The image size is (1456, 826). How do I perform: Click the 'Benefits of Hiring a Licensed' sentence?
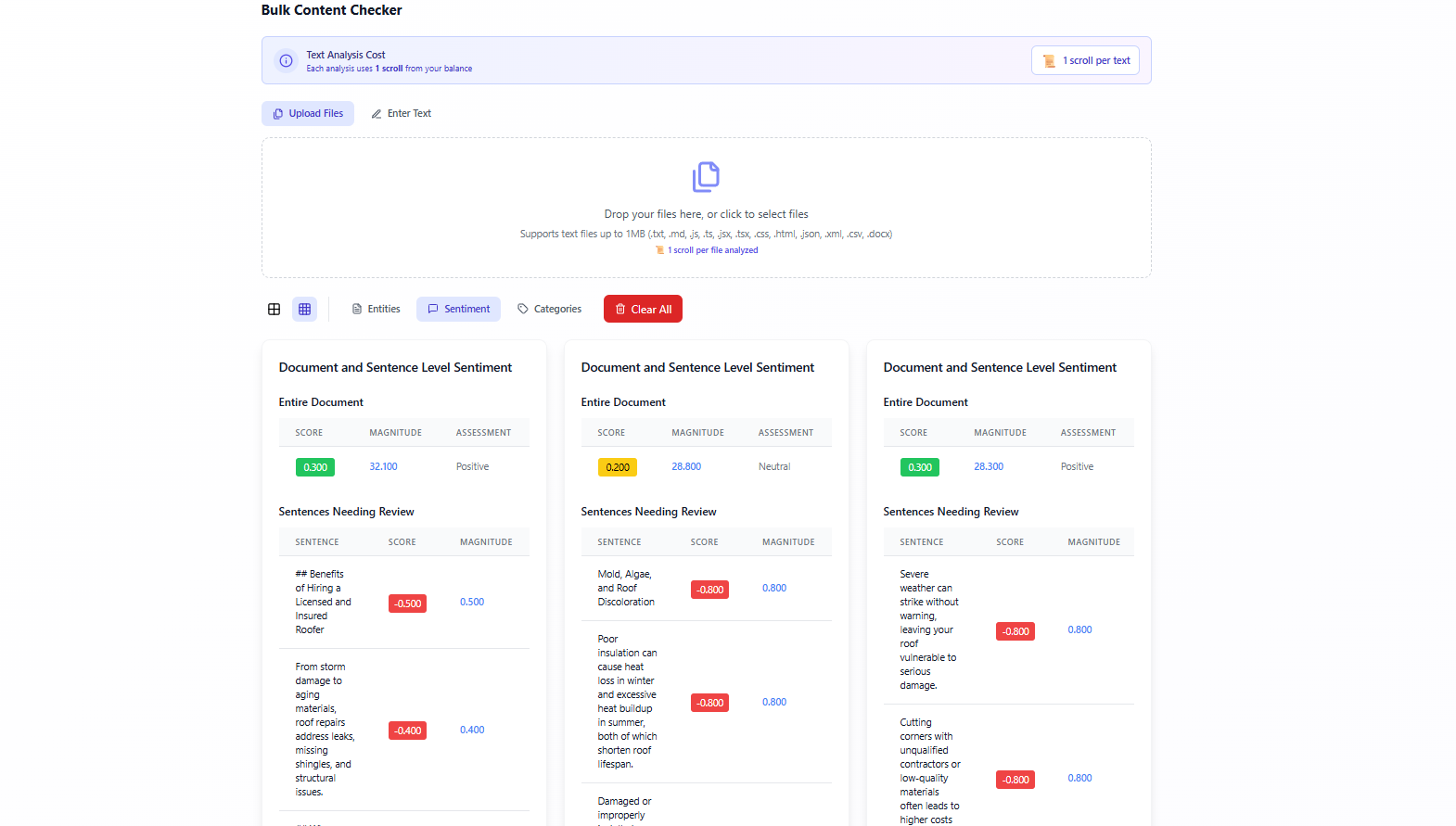tap(324, 603)
